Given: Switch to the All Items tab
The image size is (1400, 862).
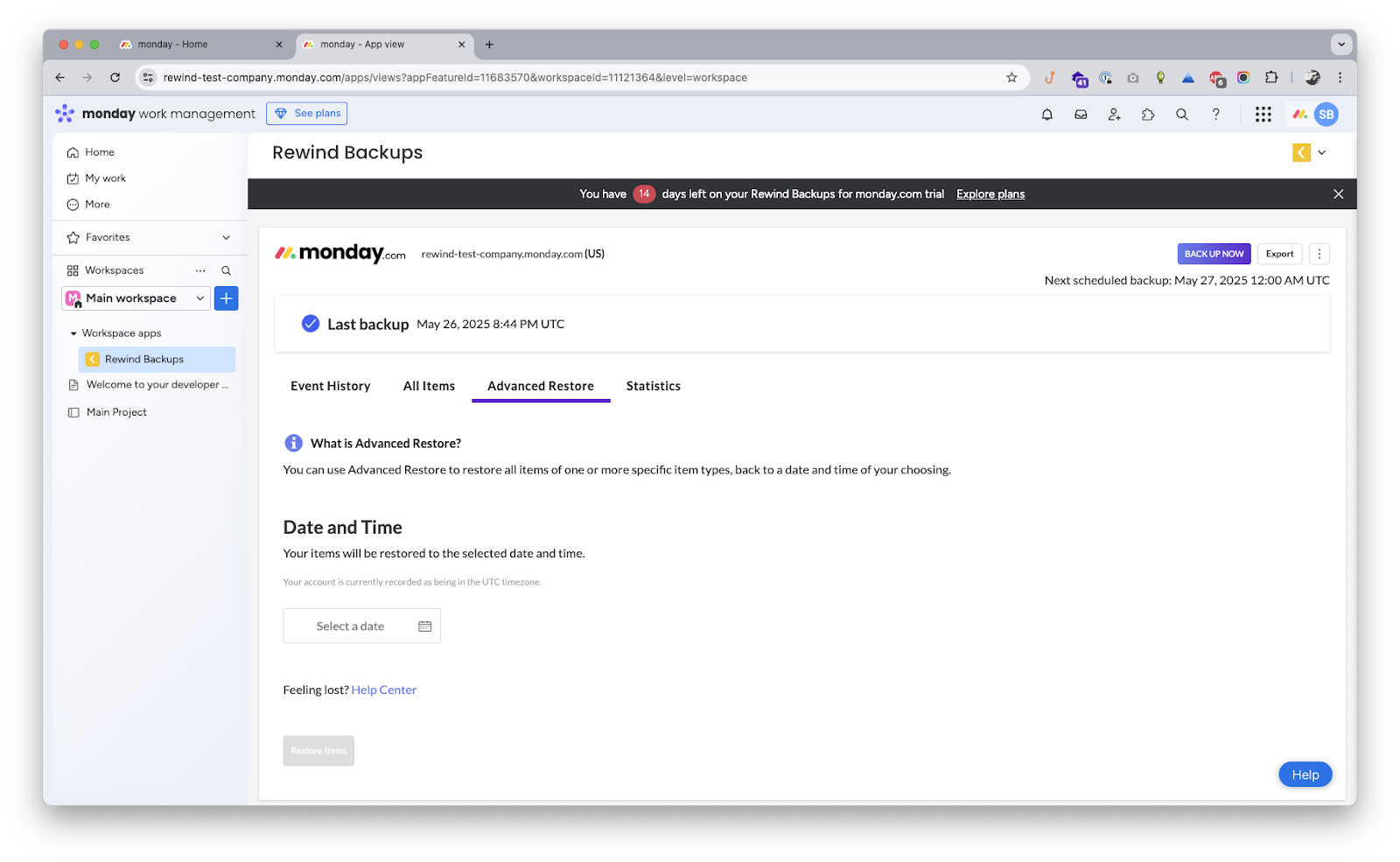Looking at the screenshot, I should (x=429, y=386).
